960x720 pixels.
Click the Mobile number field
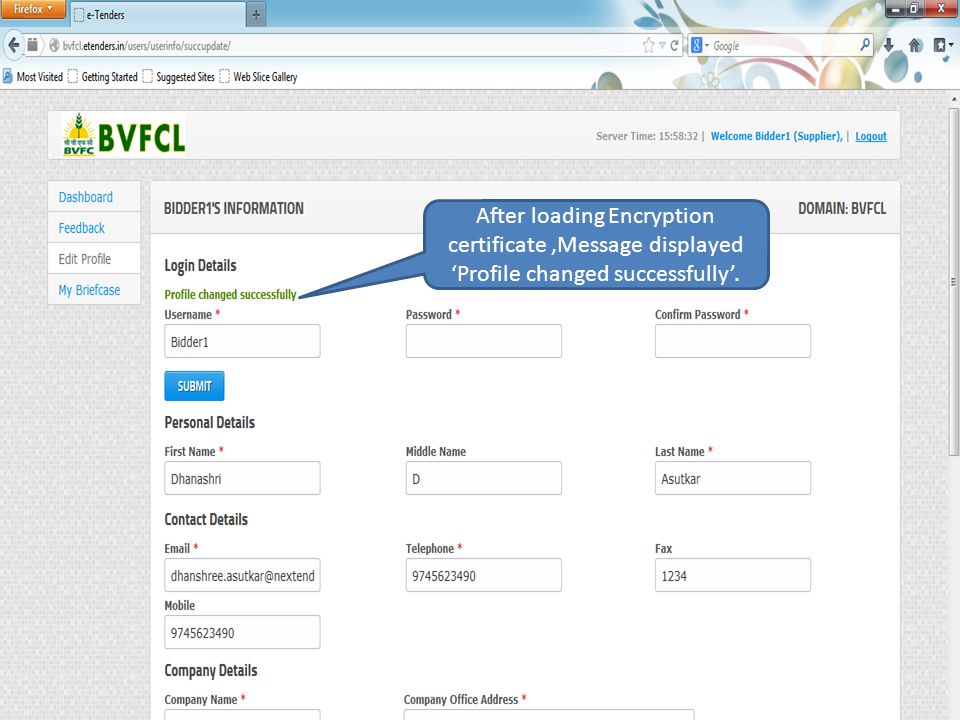(242, 632)
